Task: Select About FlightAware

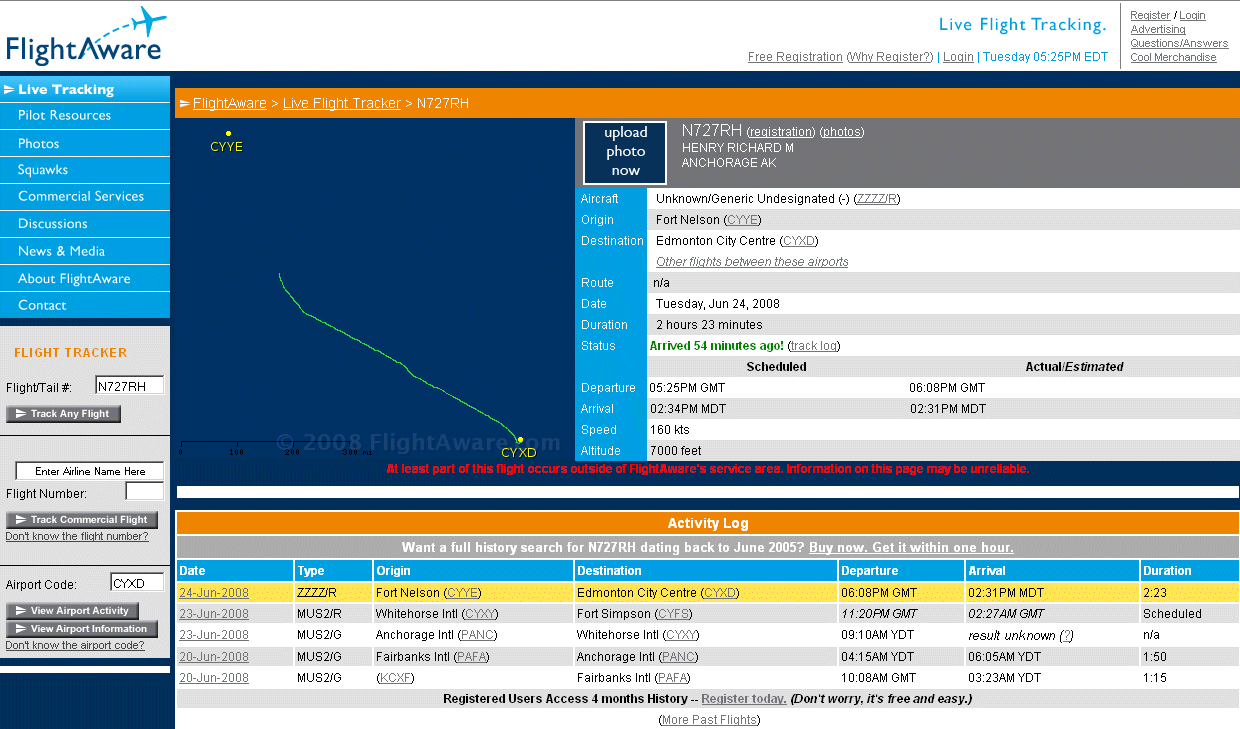Action: click(85, 278)
